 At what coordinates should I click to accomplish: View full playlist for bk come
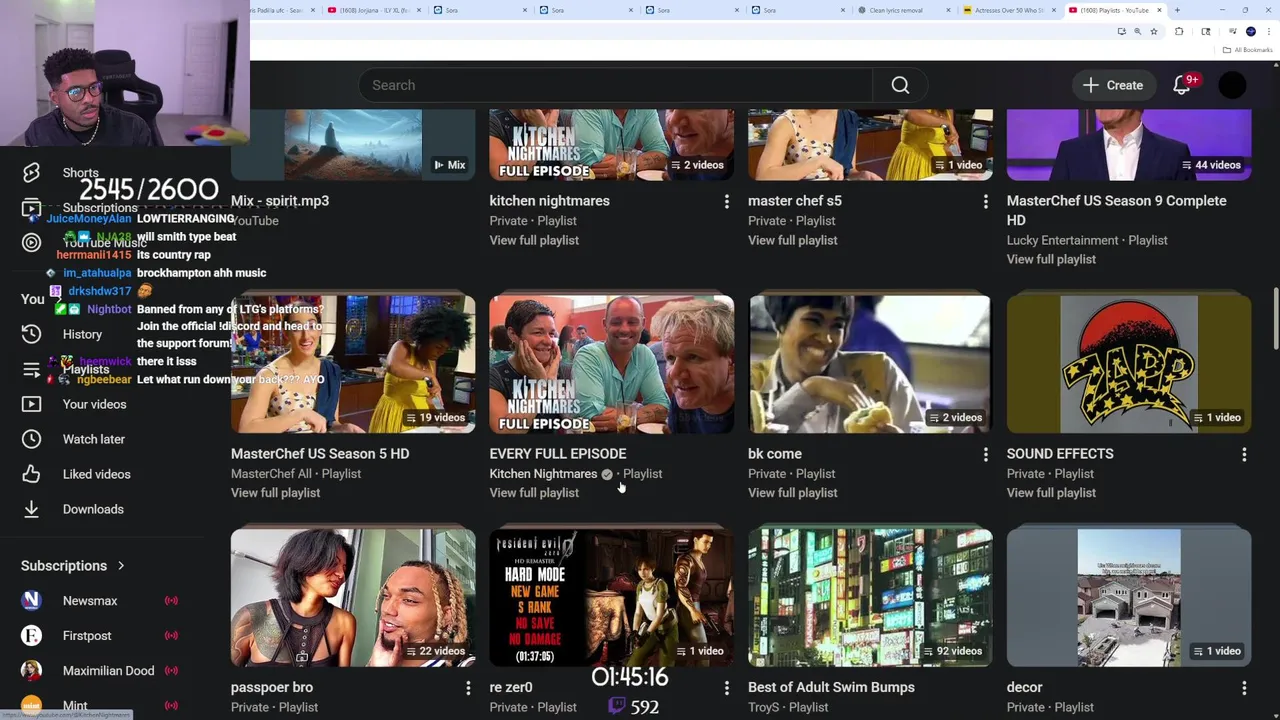(792, 493)
